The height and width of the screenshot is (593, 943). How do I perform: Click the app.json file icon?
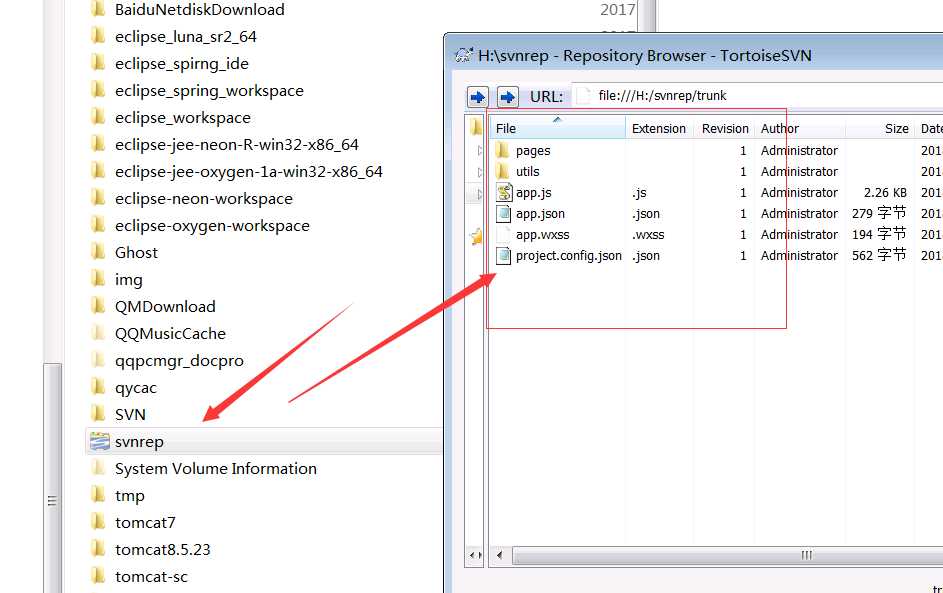[x=503, y=214]
